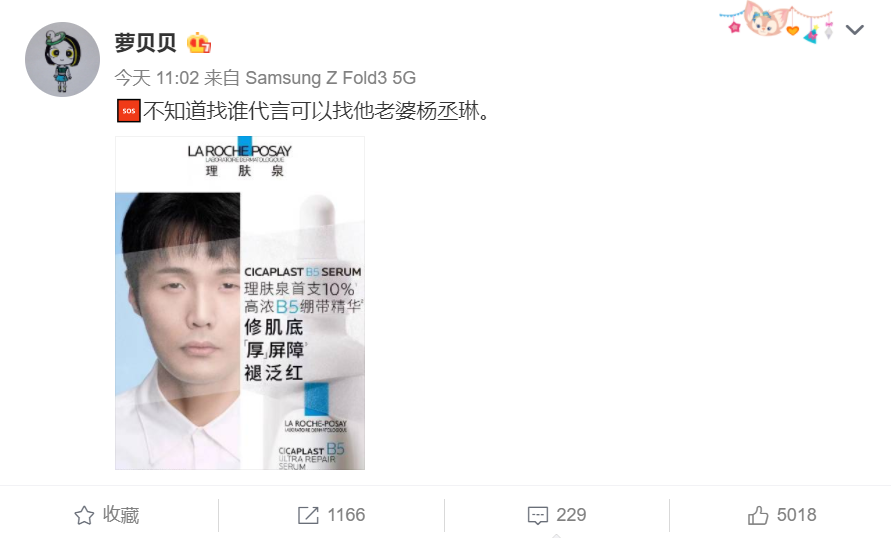This screenshot has height=538, width=891.
Task: Open reposts showing count 1166
Action: pyautogui.click(x=331, y=515)
